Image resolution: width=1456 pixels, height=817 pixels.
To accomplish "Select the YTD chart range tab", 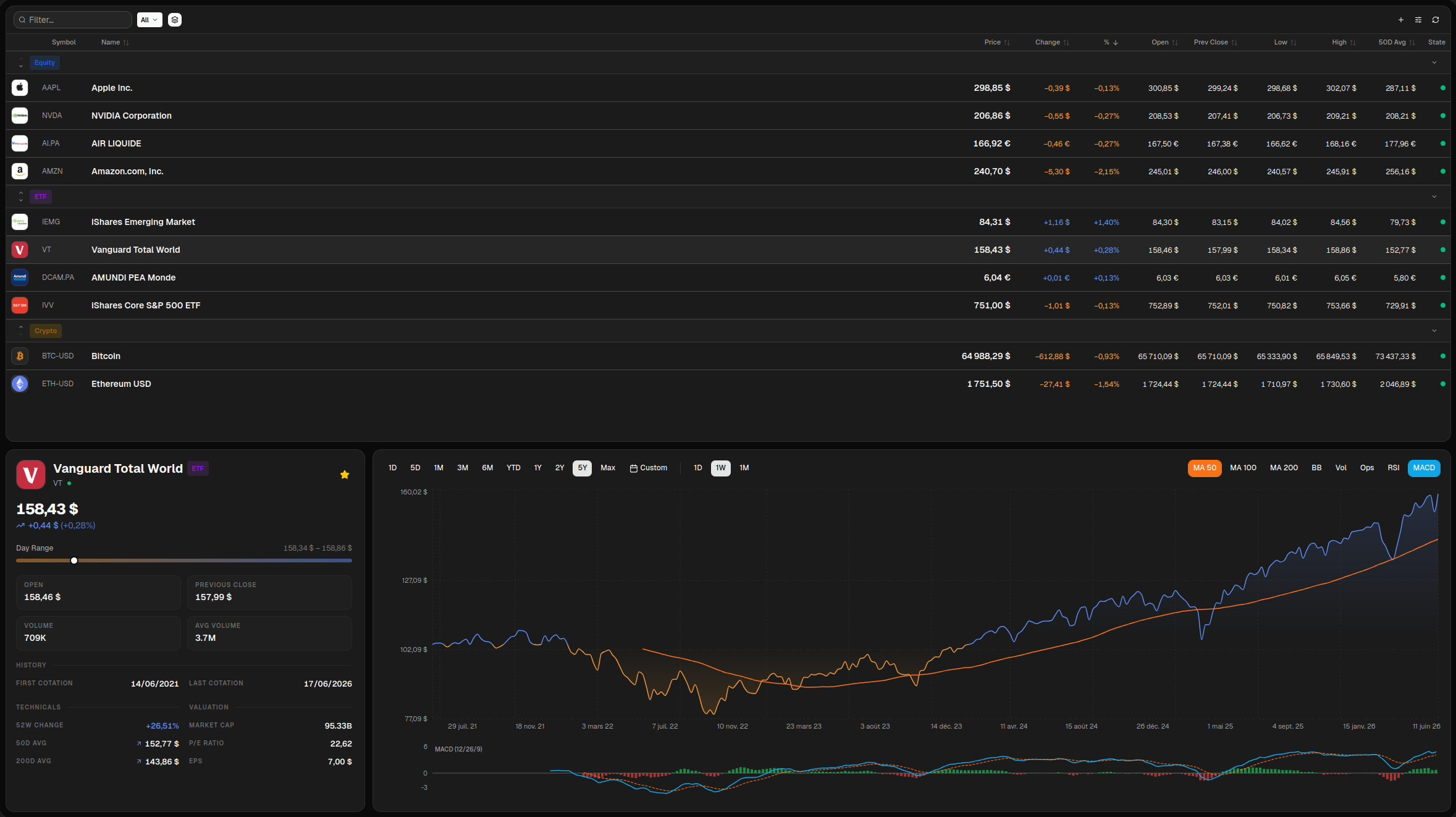I will (513, 468).
